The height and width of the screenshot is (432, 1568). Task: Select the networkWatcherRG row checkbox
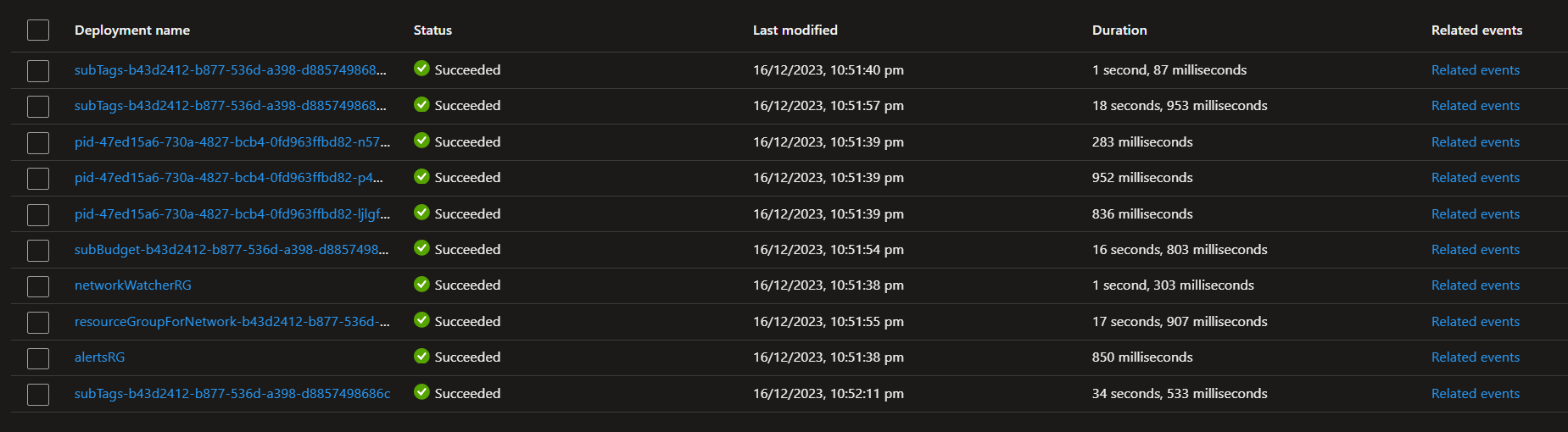[38, 286]
